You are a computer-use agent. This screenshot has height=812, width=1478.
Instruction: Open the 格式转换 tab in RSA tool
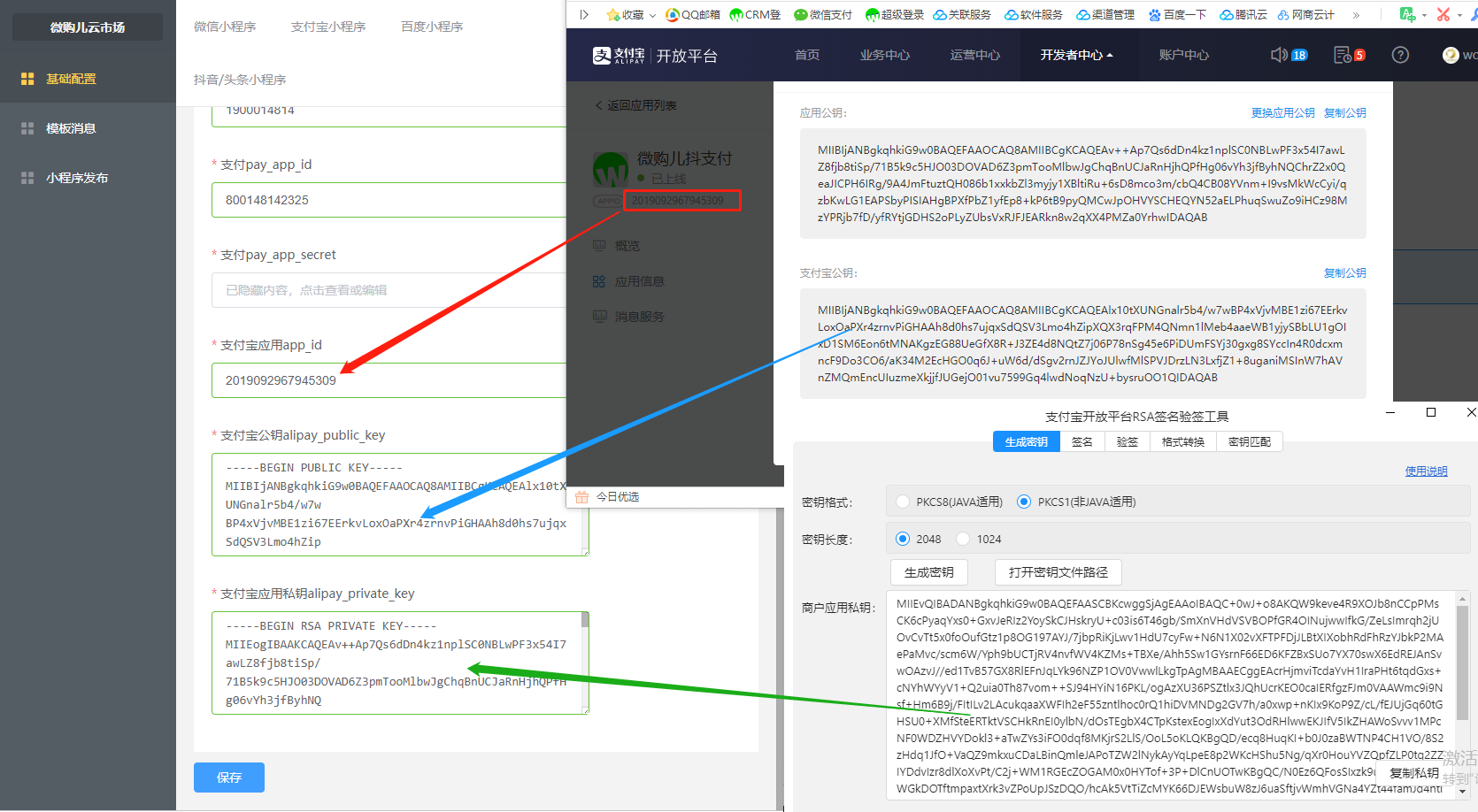pyautogui.click(x=1183, y=441)
